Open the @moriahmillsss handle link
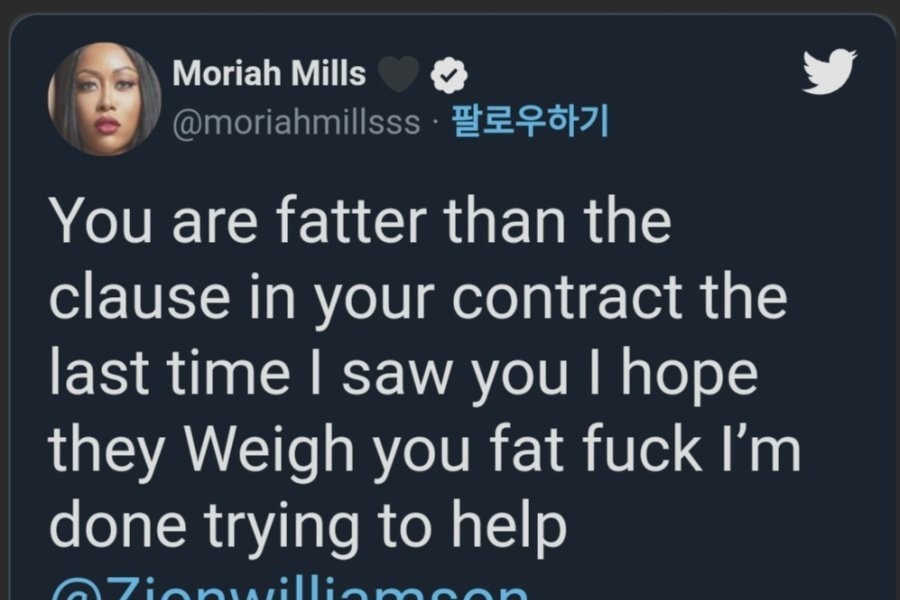This screenshot has height=600, width=900. pos(297,124)
